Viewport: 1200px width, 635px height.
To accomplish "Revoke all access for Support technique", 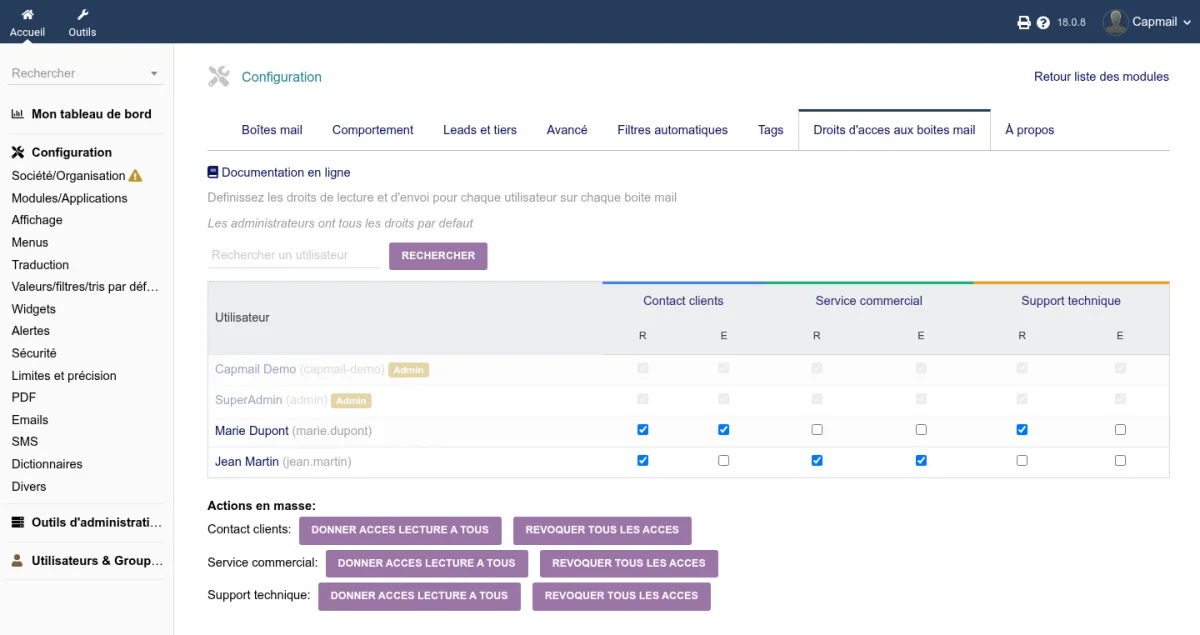I will (x=622, y=596).
